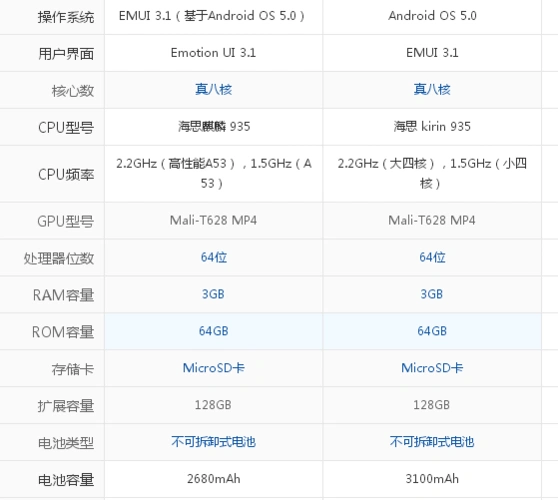Click the 2.2GHz（大四核） frequency cell
This screenshot has width=558, height=500.
click(x=432, y=174)
